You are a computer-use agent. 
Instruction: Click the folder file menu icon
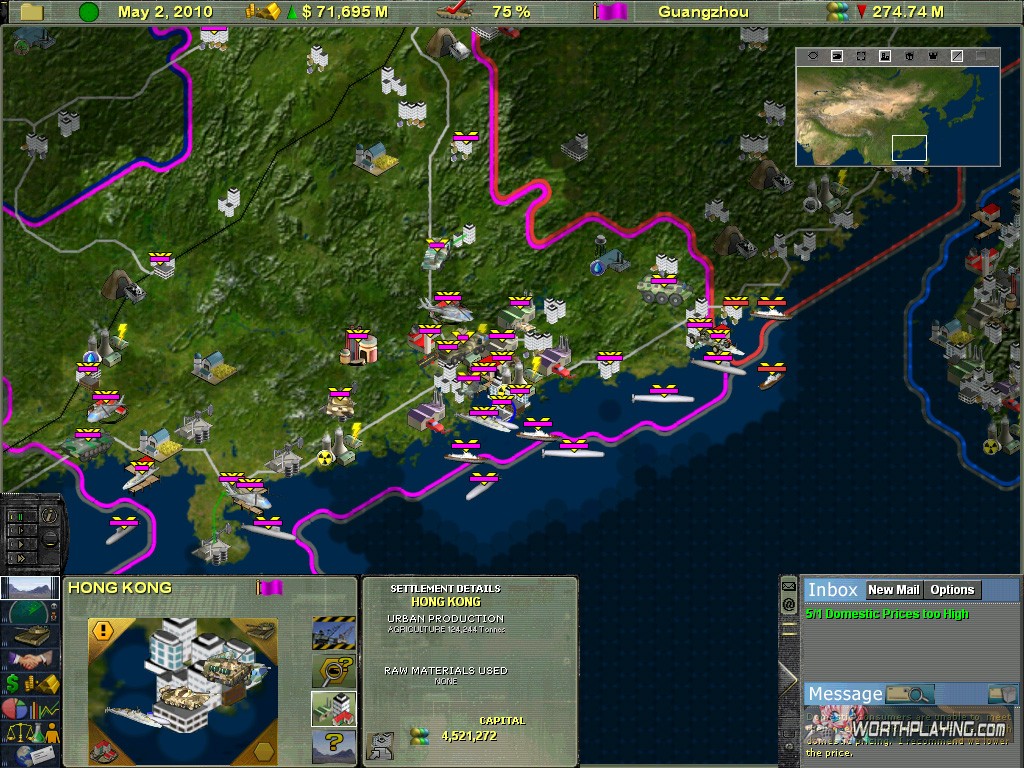(32, 12)
